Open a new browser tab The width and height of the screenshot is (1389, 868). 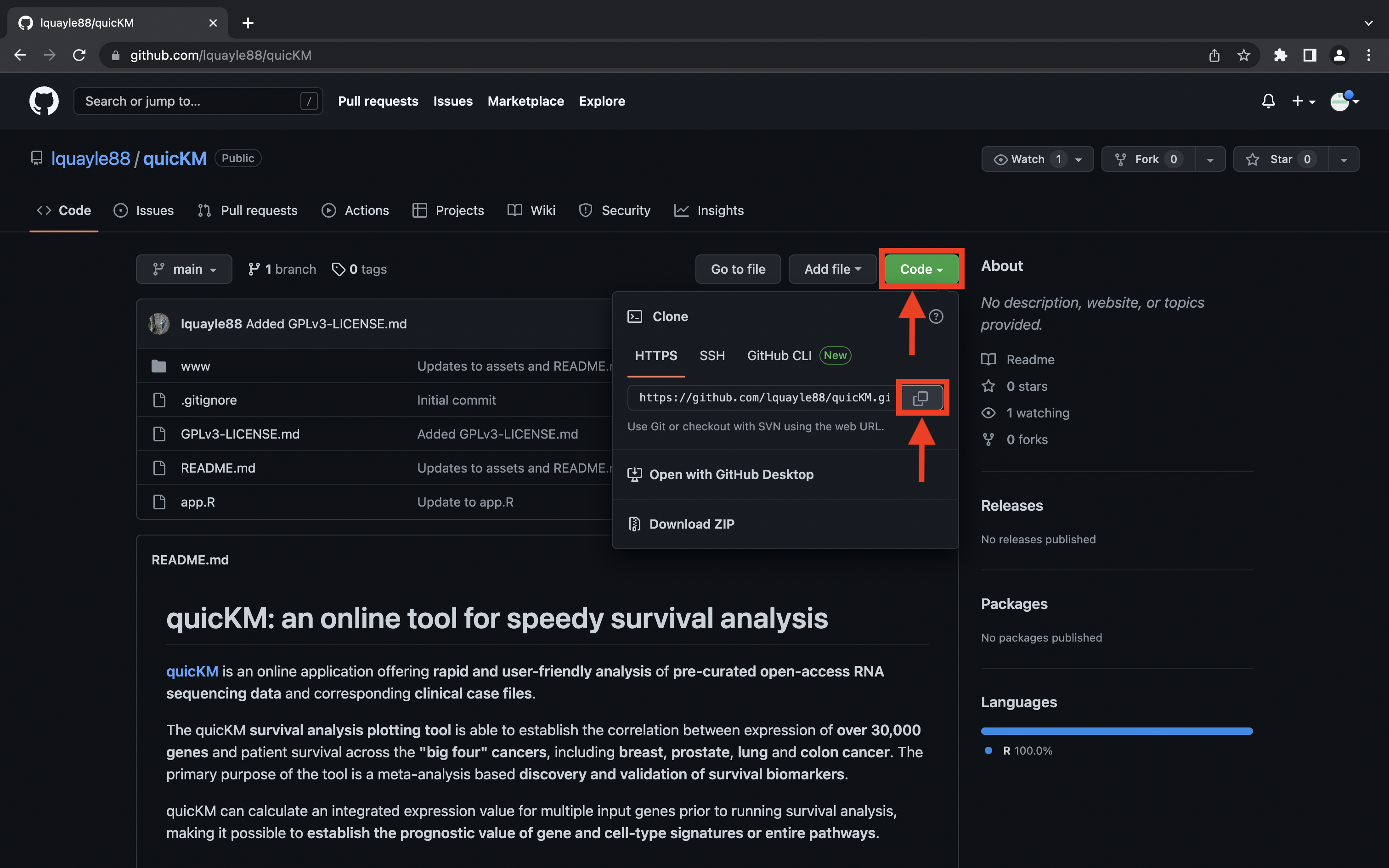248,23
